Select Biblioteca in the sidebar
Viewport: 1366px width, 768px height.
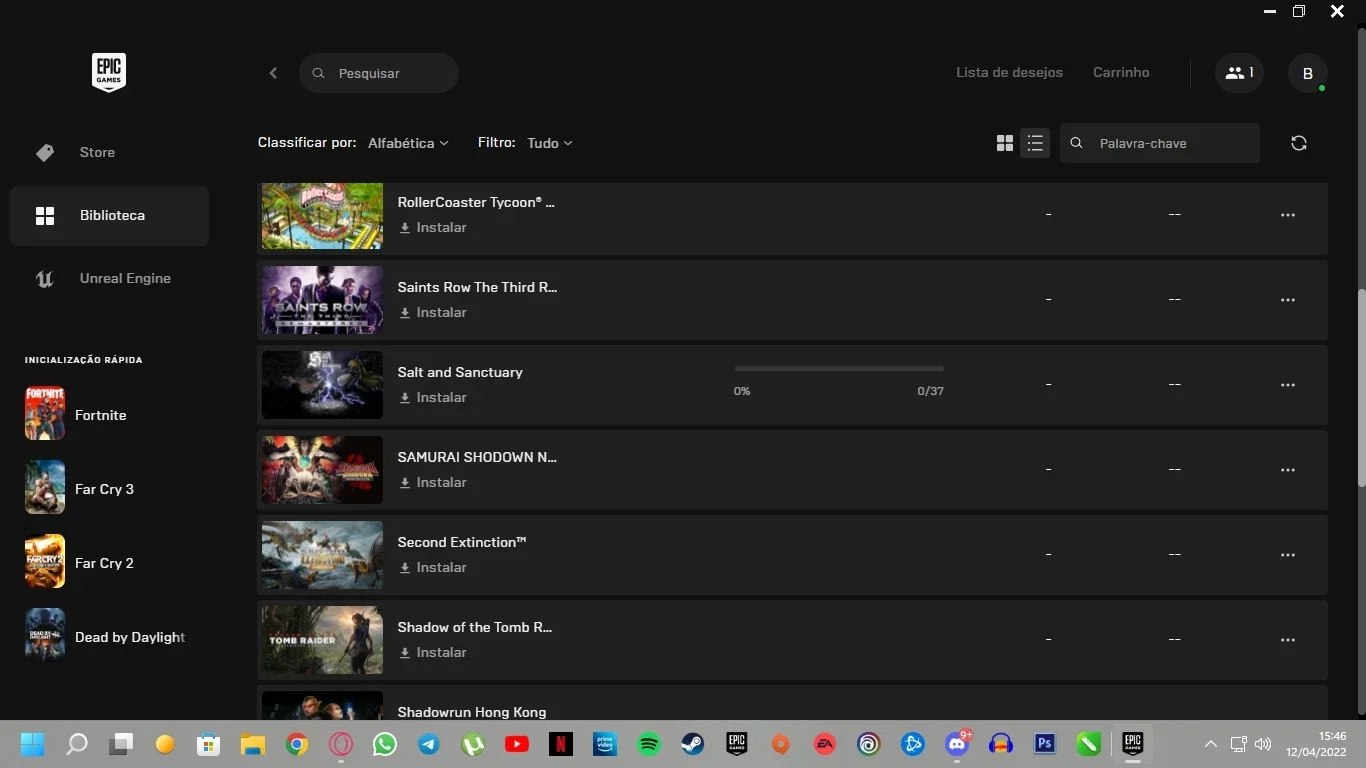[x=109, y=215]
